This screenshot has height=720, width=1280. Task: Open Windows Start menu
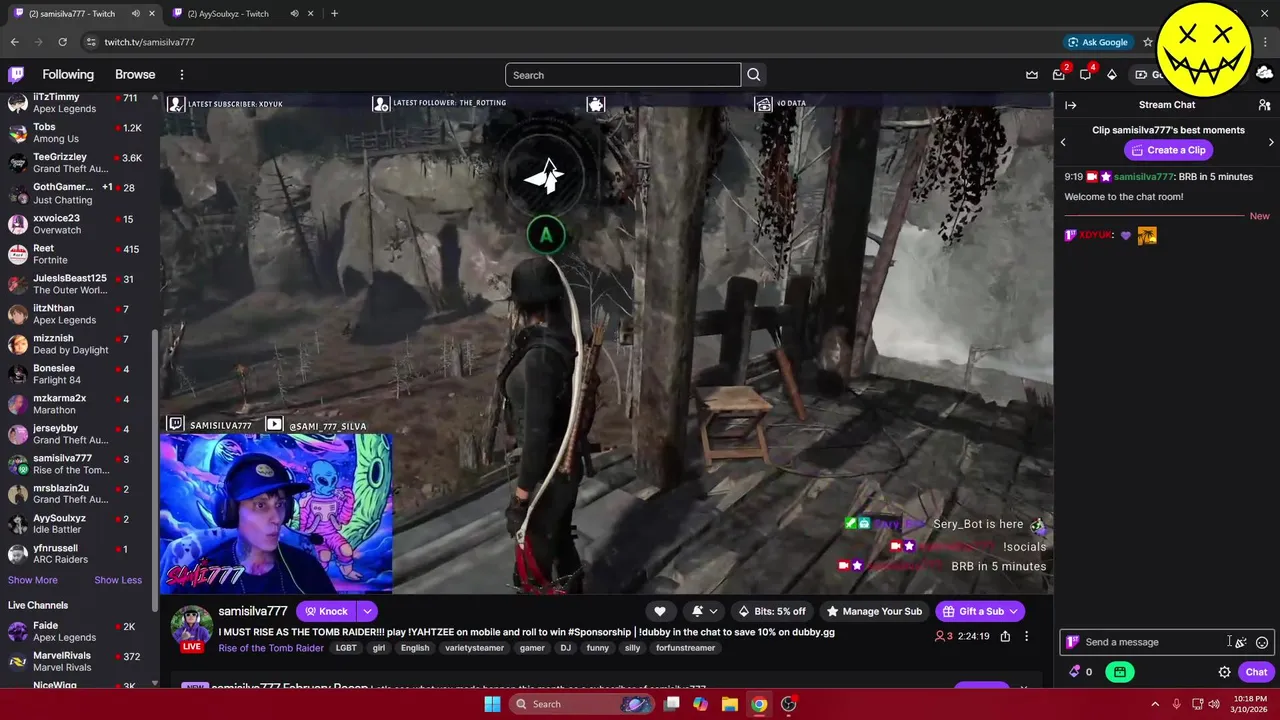(492, 704)
